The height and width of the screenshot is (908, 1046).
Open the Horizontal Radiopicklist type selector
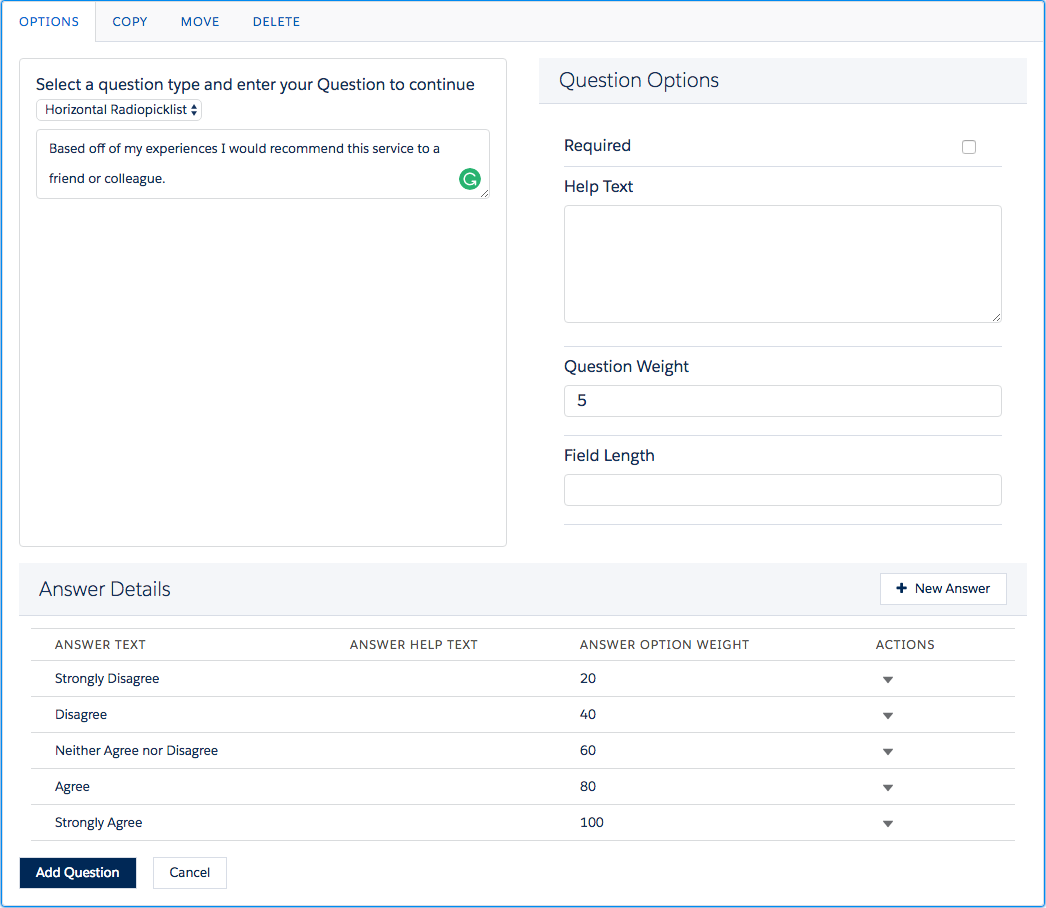coord(119,109)
